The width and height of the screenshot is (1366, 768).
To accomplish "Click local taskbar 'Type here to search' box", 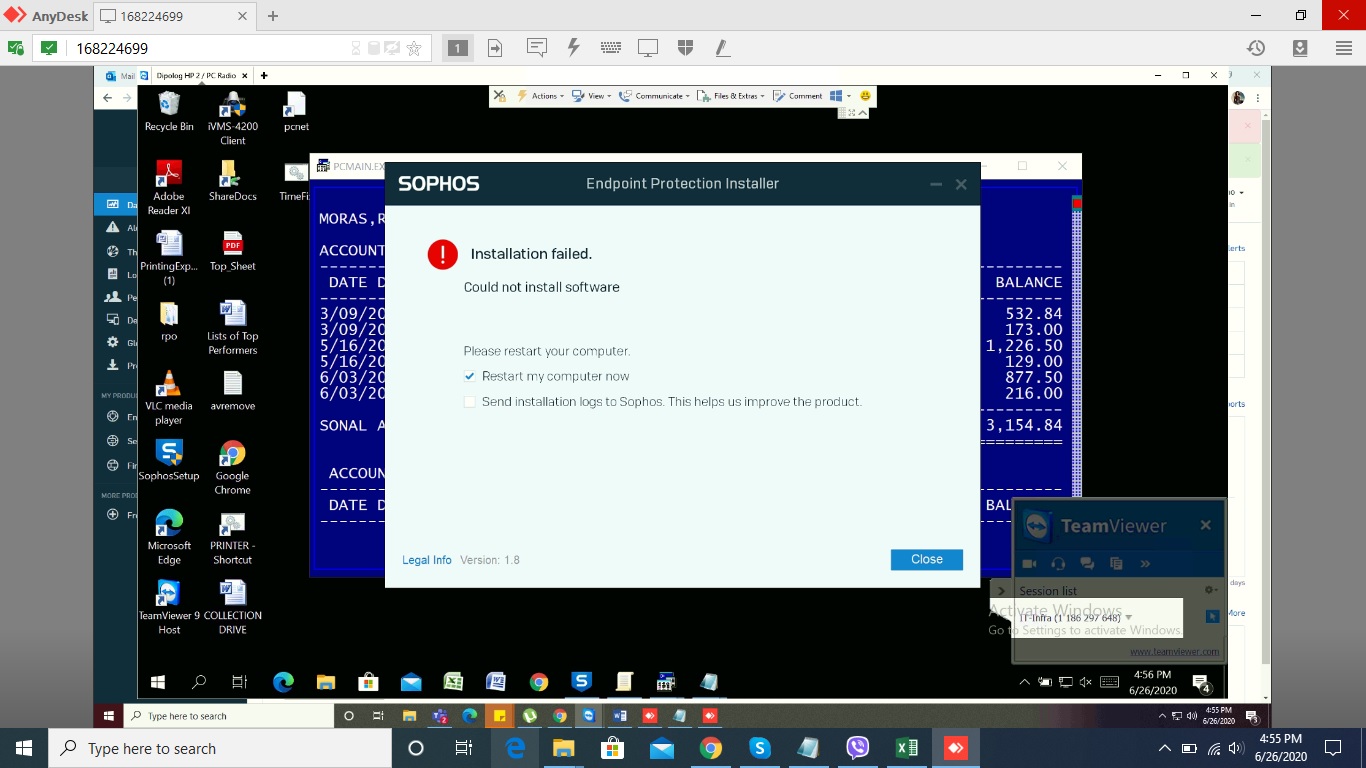I will coord(220,748).
